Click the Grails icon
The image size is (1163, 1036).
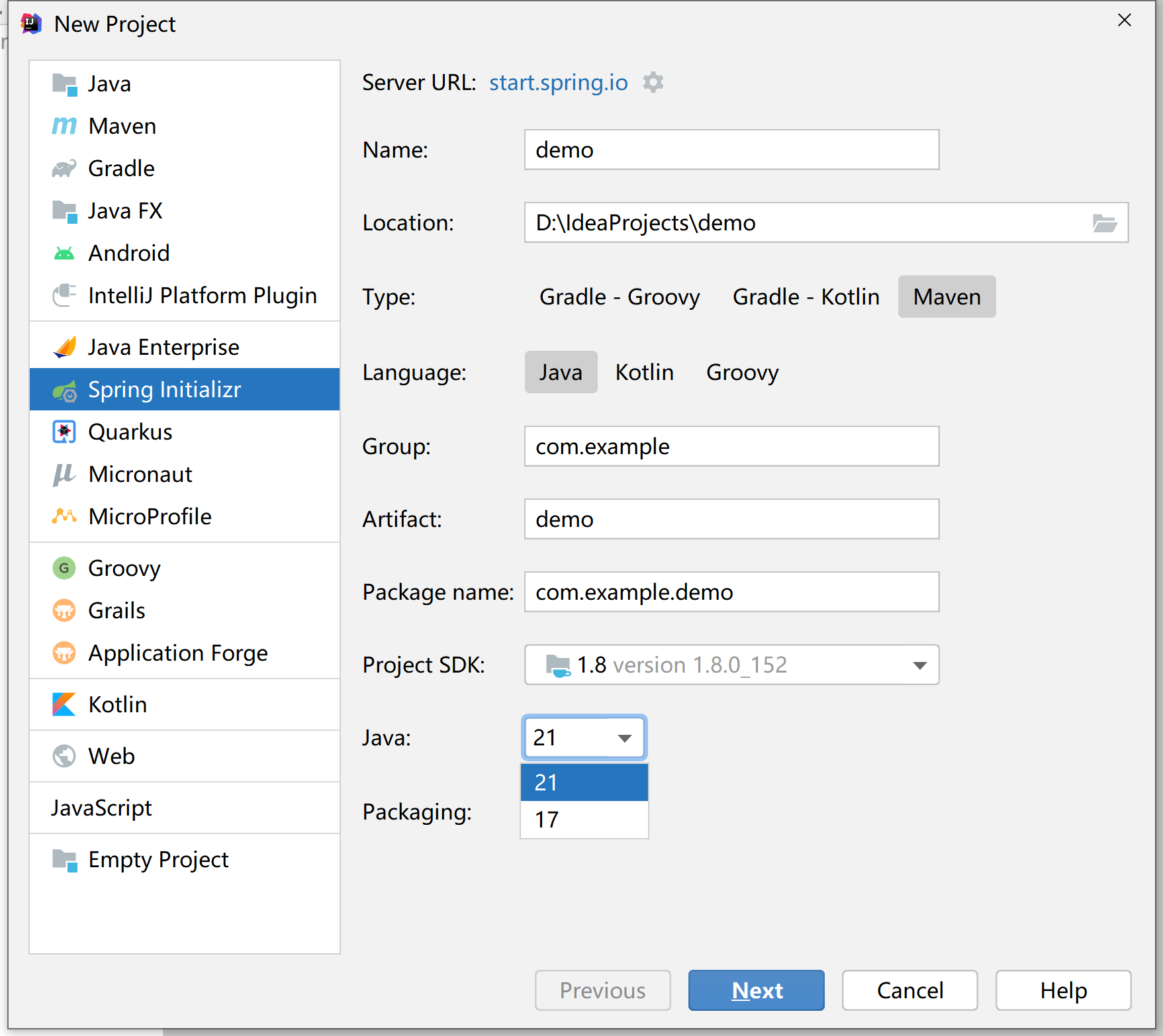point(64,610)
